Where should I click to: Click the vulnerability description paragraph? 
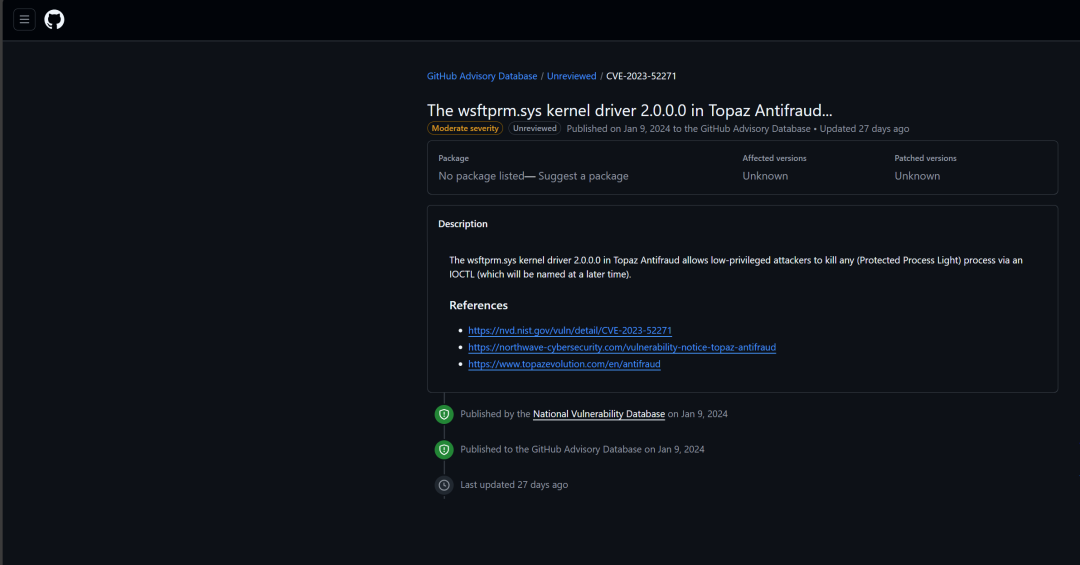[x=736, y=267]
